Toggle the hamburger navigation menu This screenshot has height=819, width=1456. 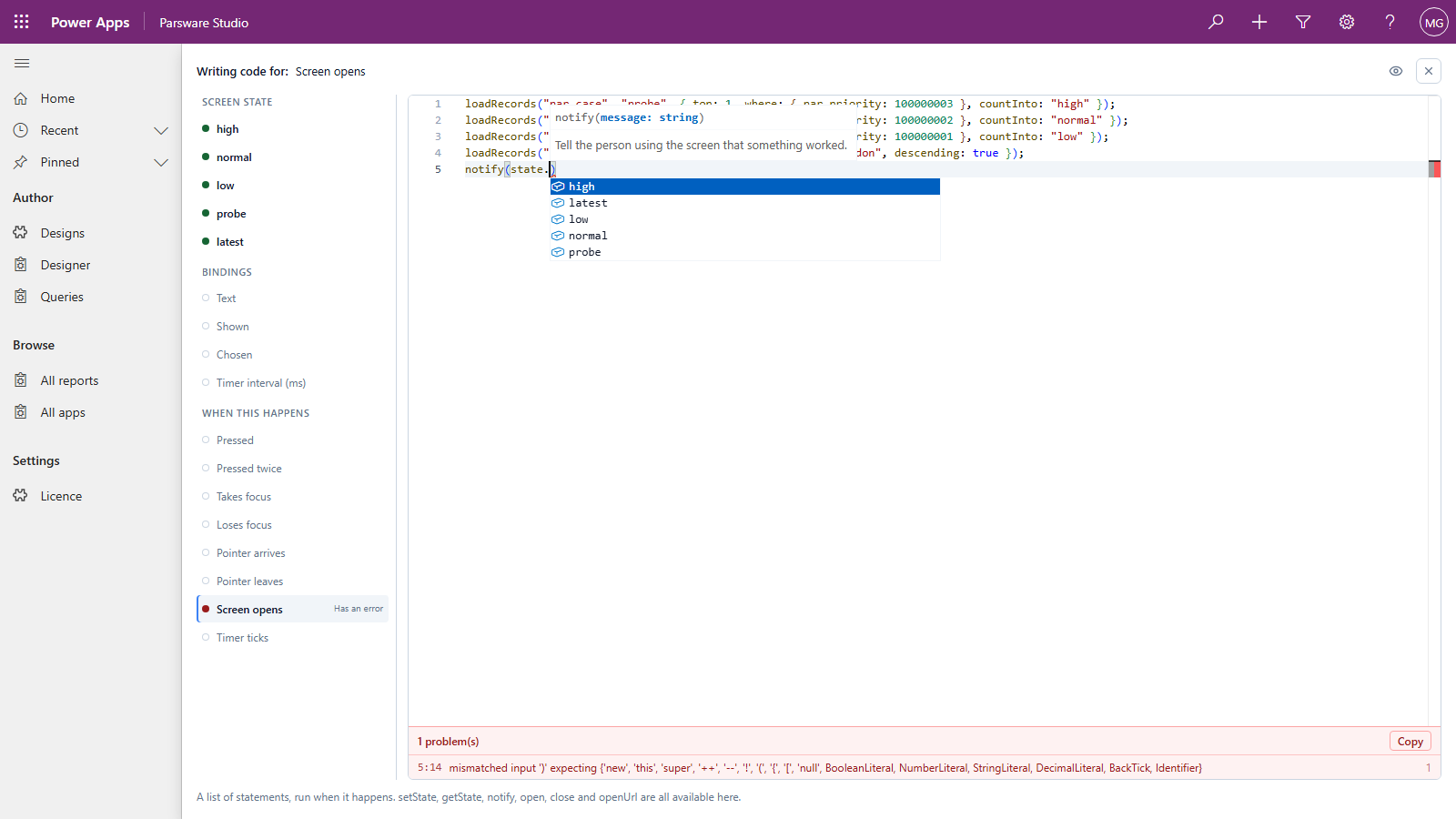coord(22,63)
